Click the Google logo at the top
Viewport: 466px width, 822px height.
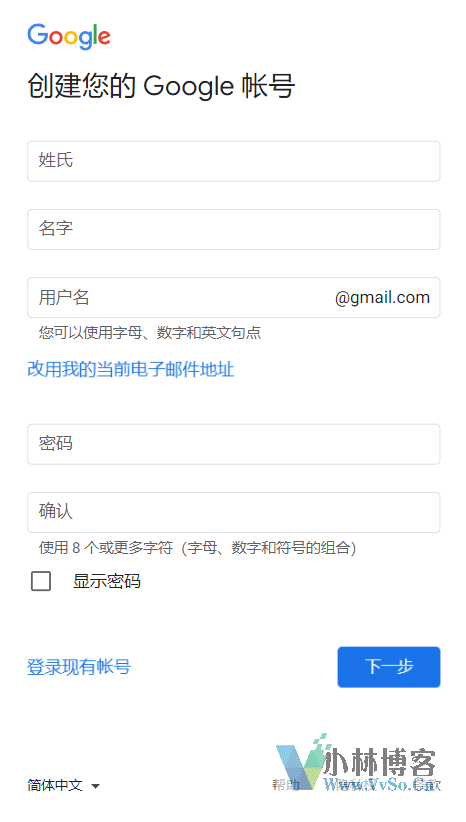(69, 36)
